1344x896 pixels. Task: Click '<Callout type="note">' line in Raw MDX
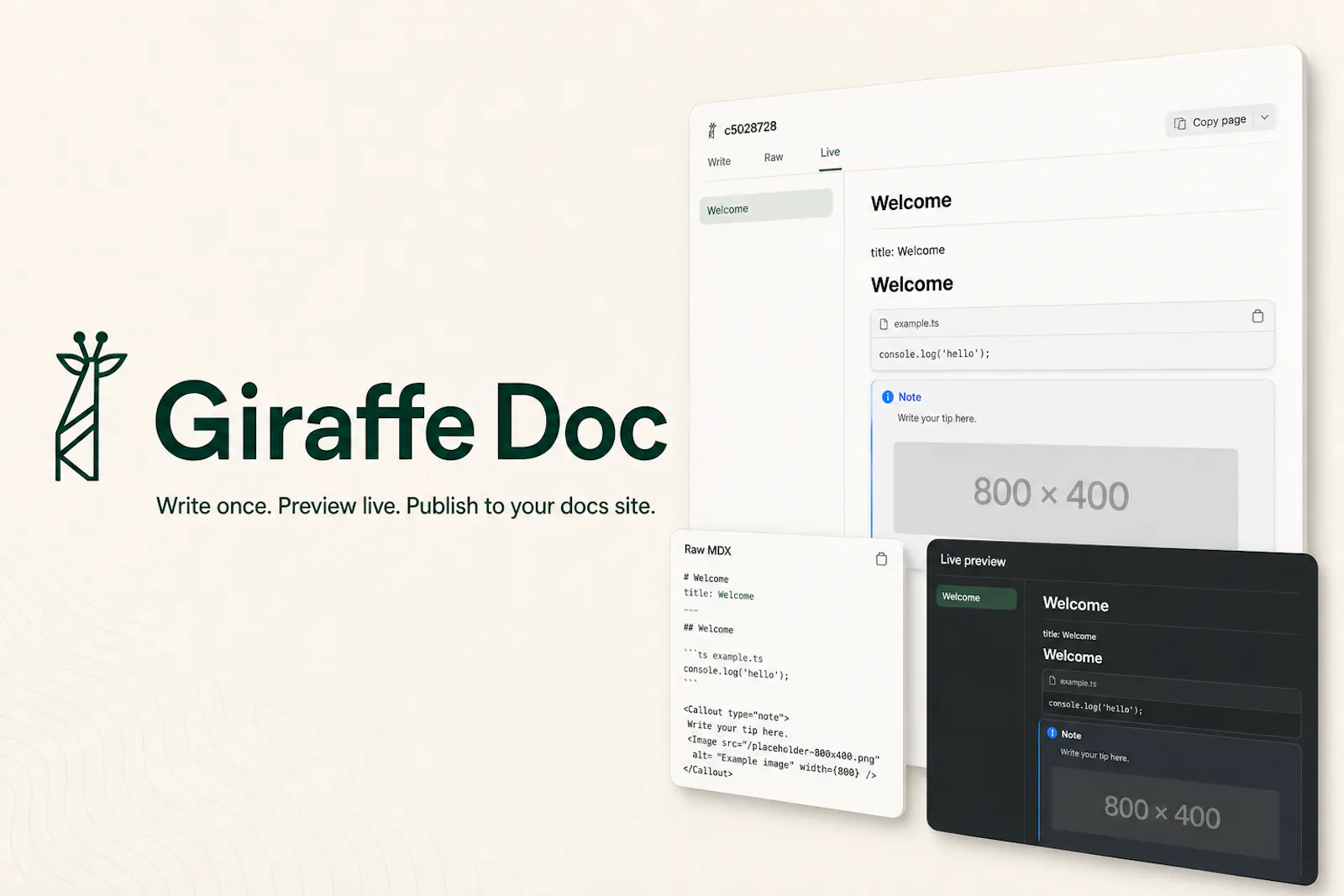pos(736,713)
